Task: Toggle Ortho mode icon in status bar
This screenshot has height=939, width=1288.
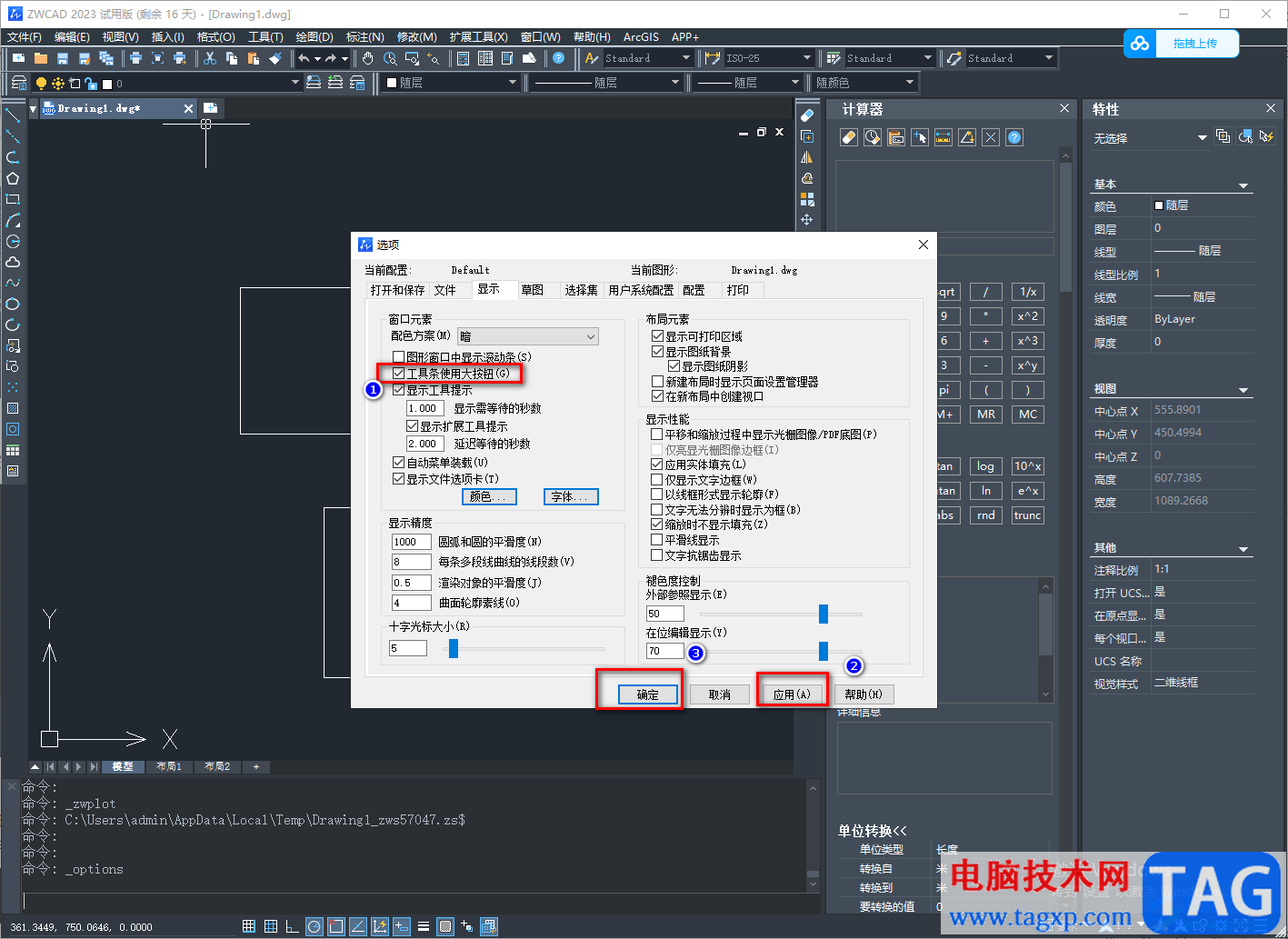Action: (292, 927)
